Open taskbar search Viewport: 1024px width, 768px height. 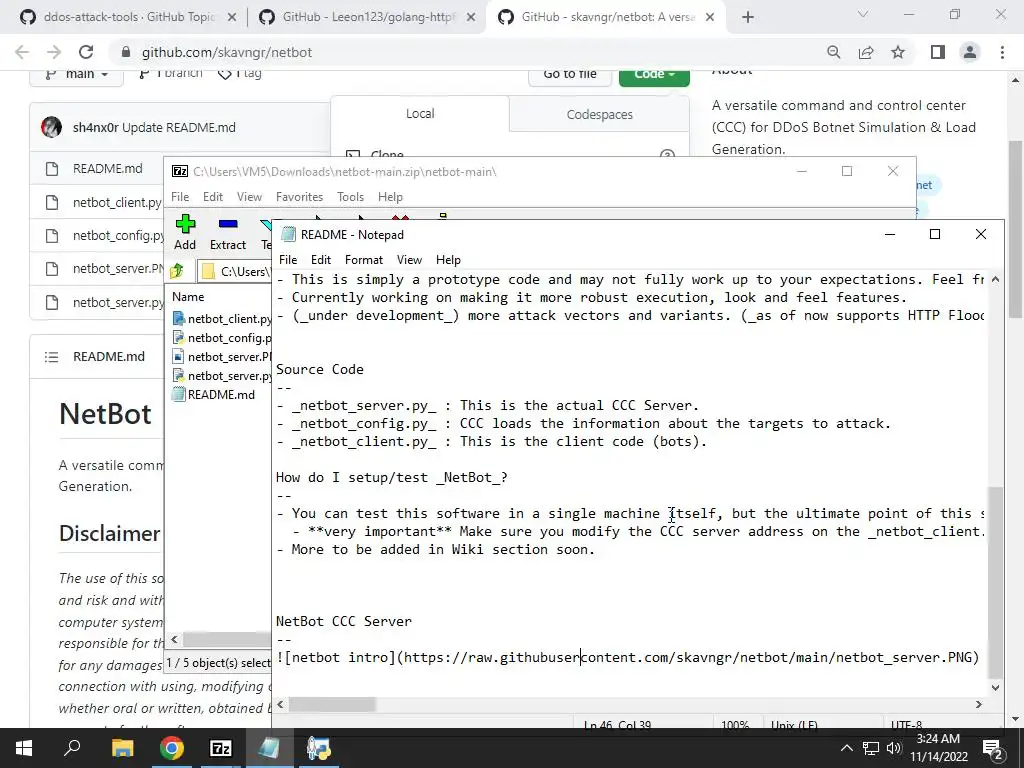[72, 748]
